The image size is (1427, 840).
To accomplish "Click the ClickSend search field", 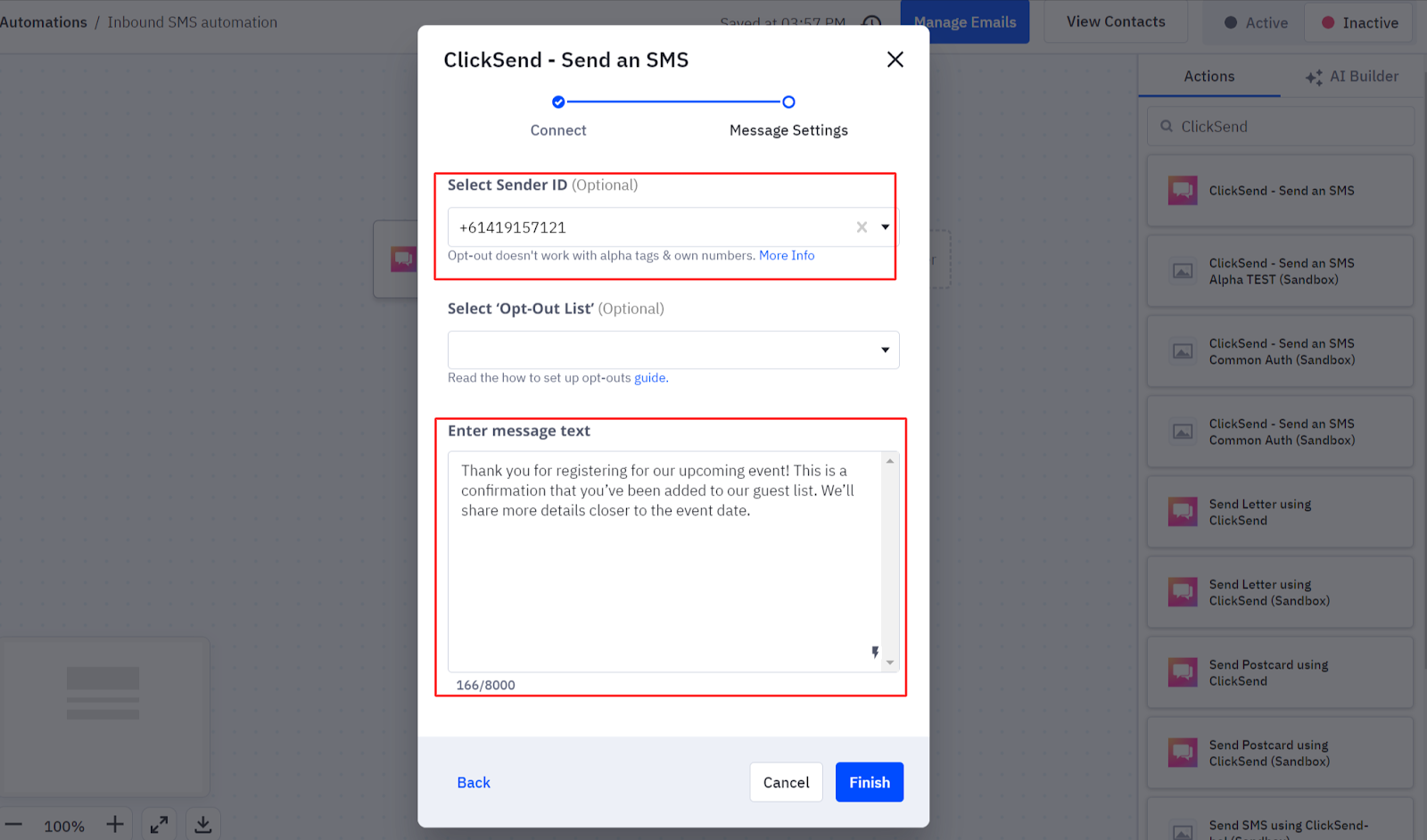I will [1281, 127].
